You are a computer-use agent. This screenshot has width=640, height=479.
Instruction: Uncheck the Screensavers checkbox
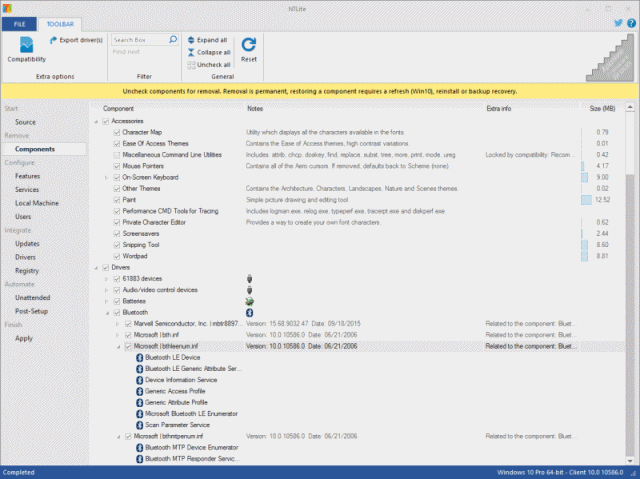[x=117, y=234]
